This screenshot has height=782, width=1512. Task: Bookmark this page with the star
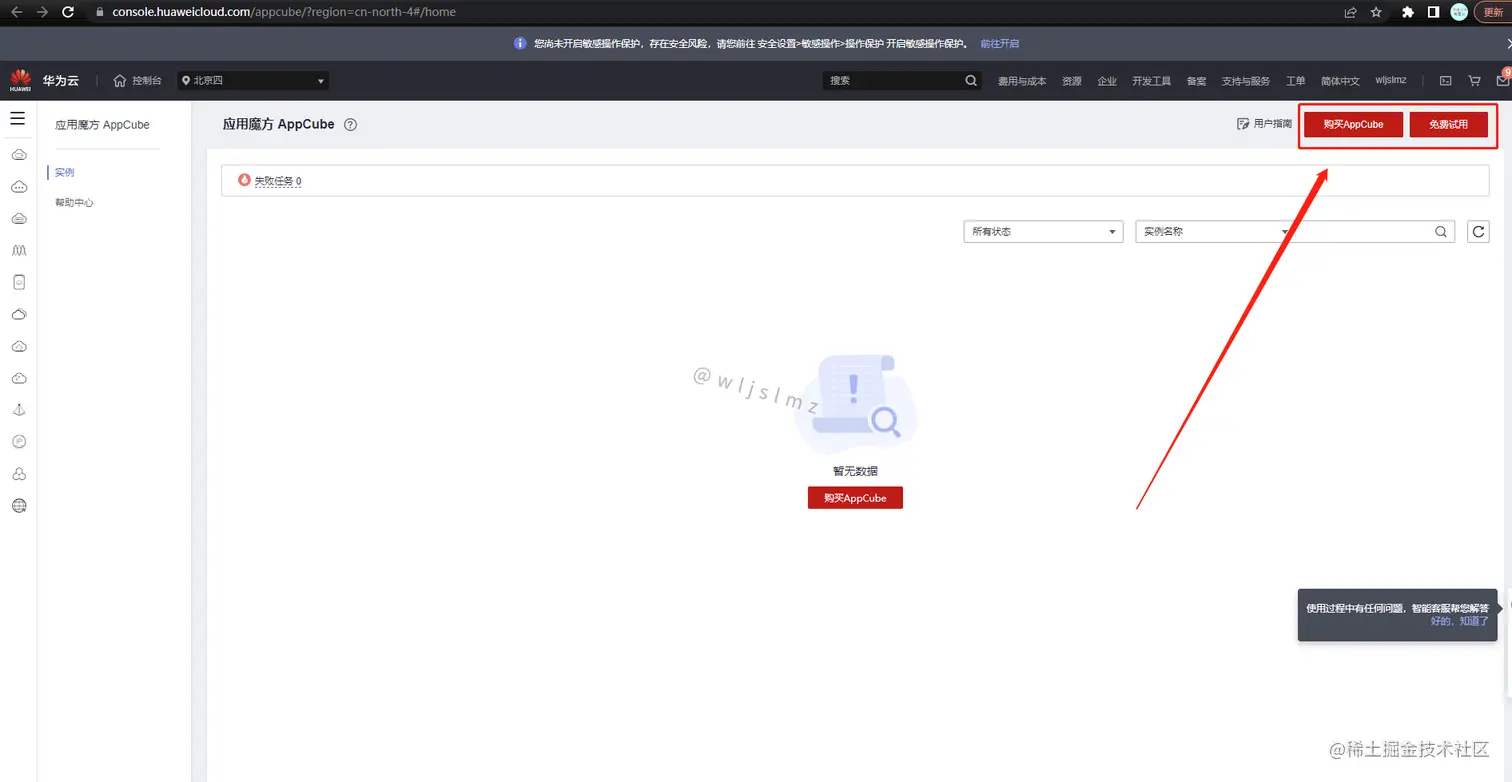pos(1377,12)
